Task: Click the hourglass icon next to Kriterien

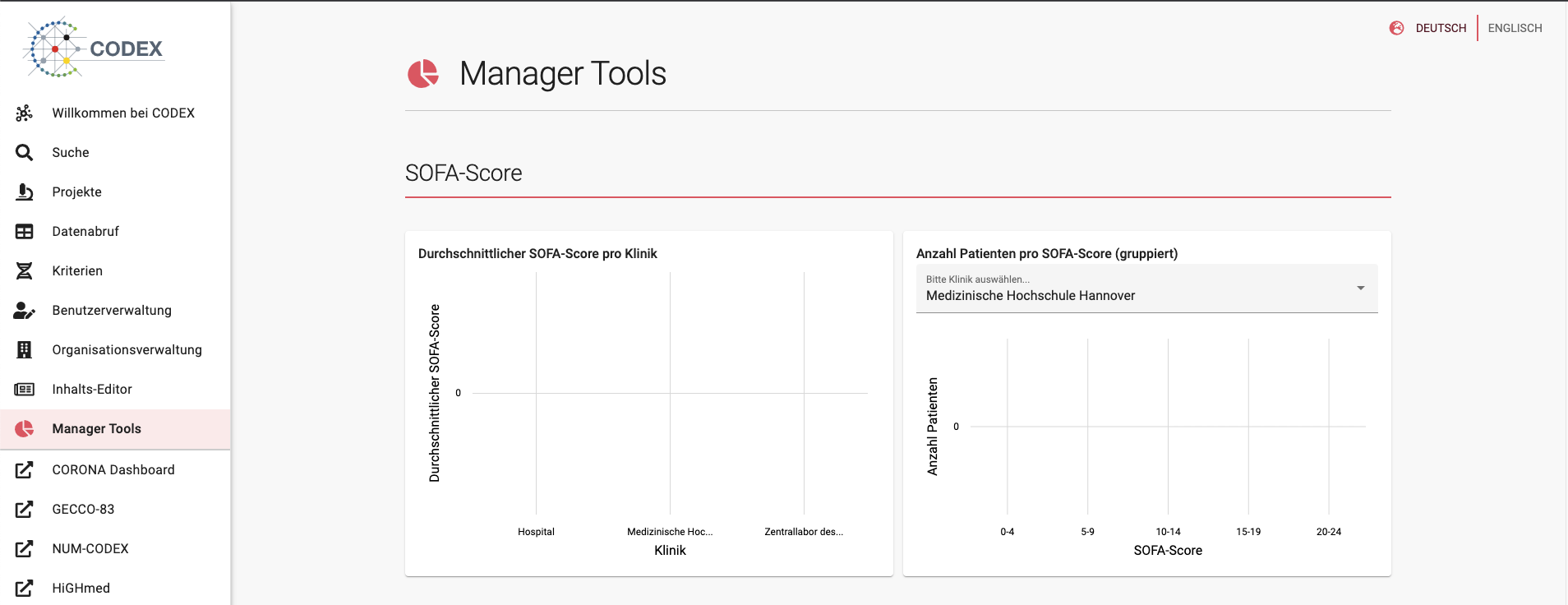Action: pos(25,271)
